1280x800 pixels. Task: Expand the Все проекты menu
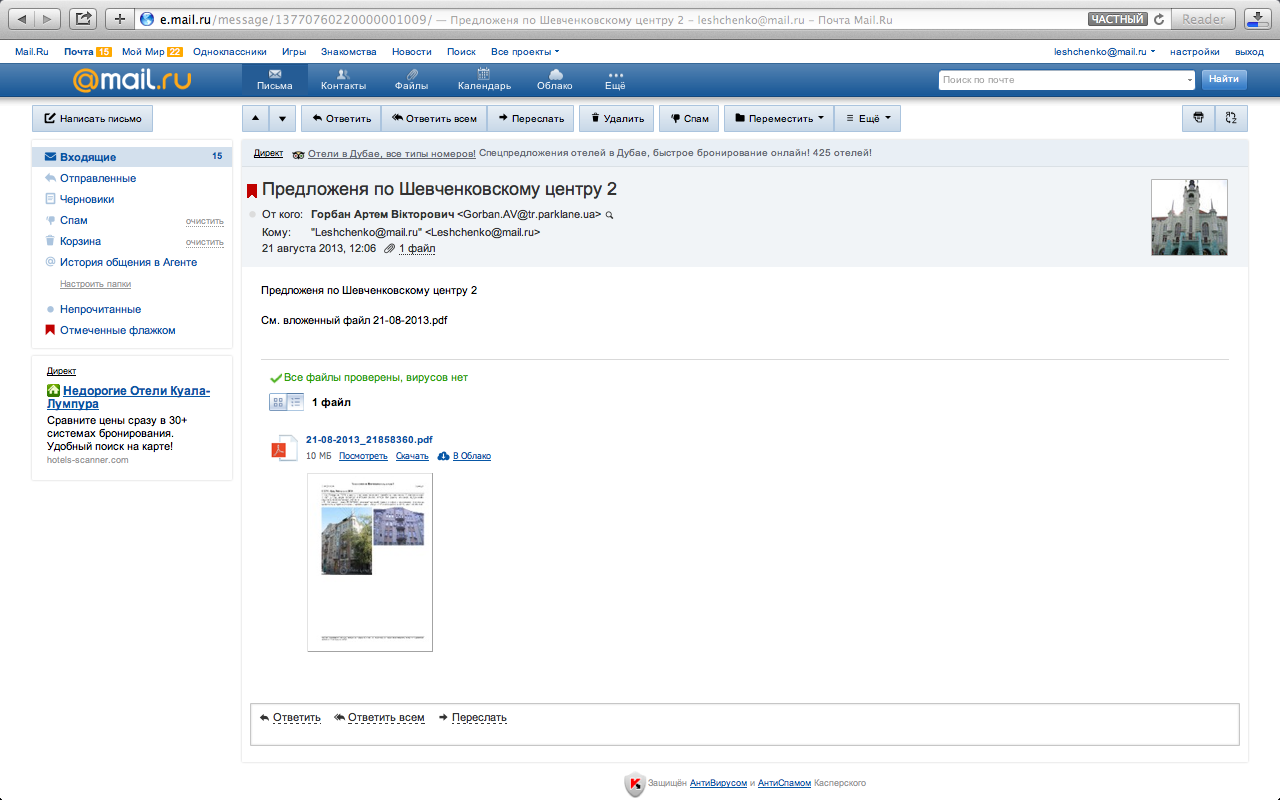tap(525, 51)
